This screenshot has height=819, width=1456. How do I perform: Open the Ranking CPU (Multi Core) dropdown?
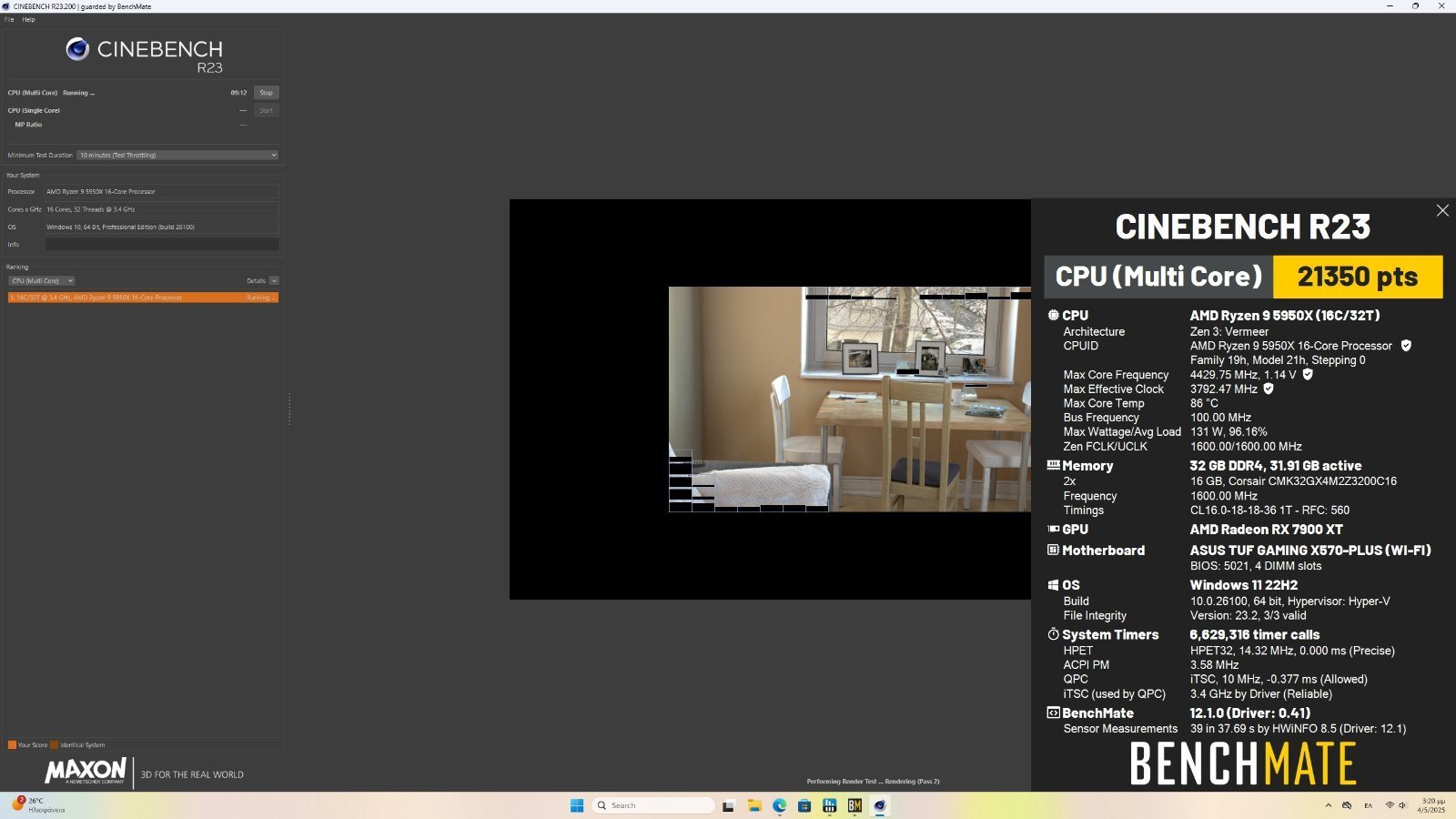(42, 280)
